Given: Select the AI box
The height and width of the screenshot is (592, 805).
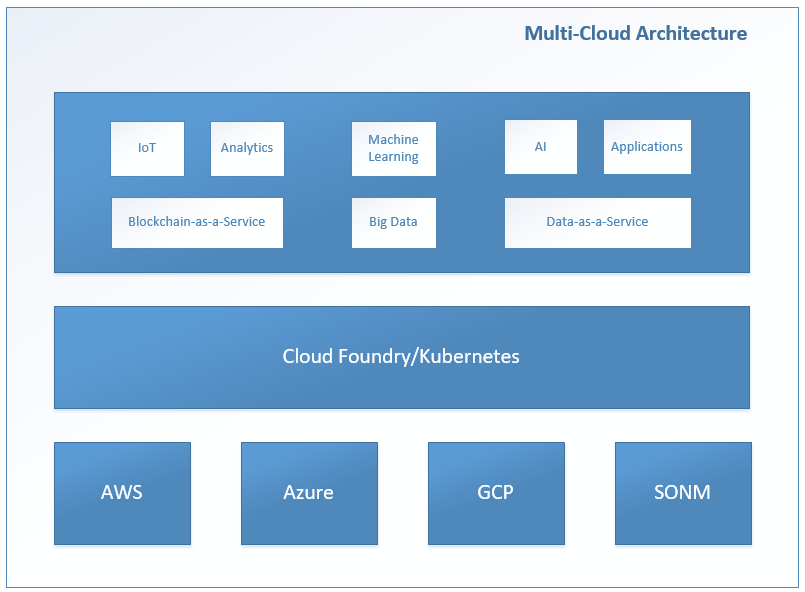Looking at the screenshot, I should click(541, 147).
